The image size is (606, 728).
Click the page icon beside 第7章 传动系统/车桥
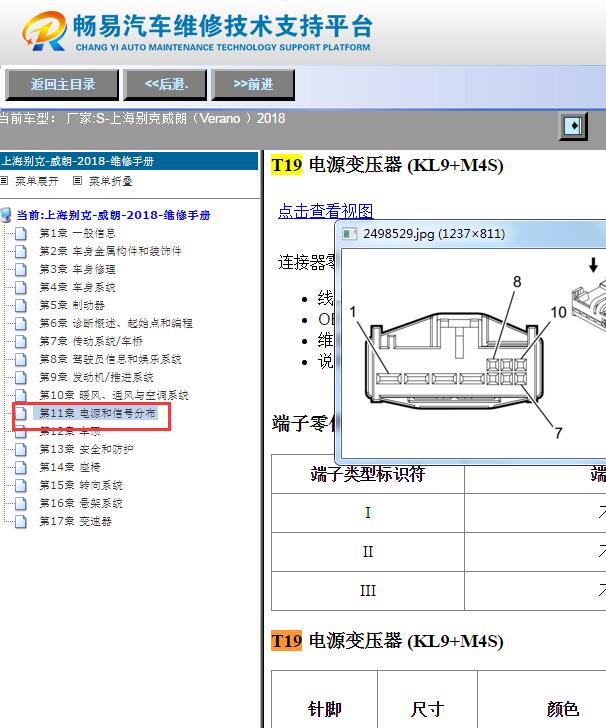20,342
